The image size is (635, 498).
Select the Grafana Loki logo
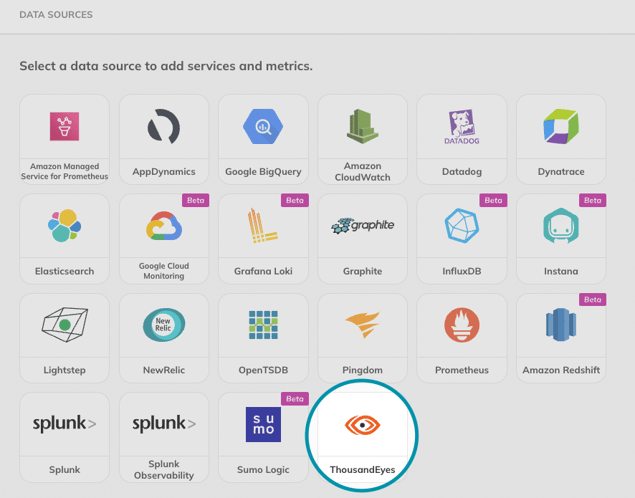coord(262,226)
